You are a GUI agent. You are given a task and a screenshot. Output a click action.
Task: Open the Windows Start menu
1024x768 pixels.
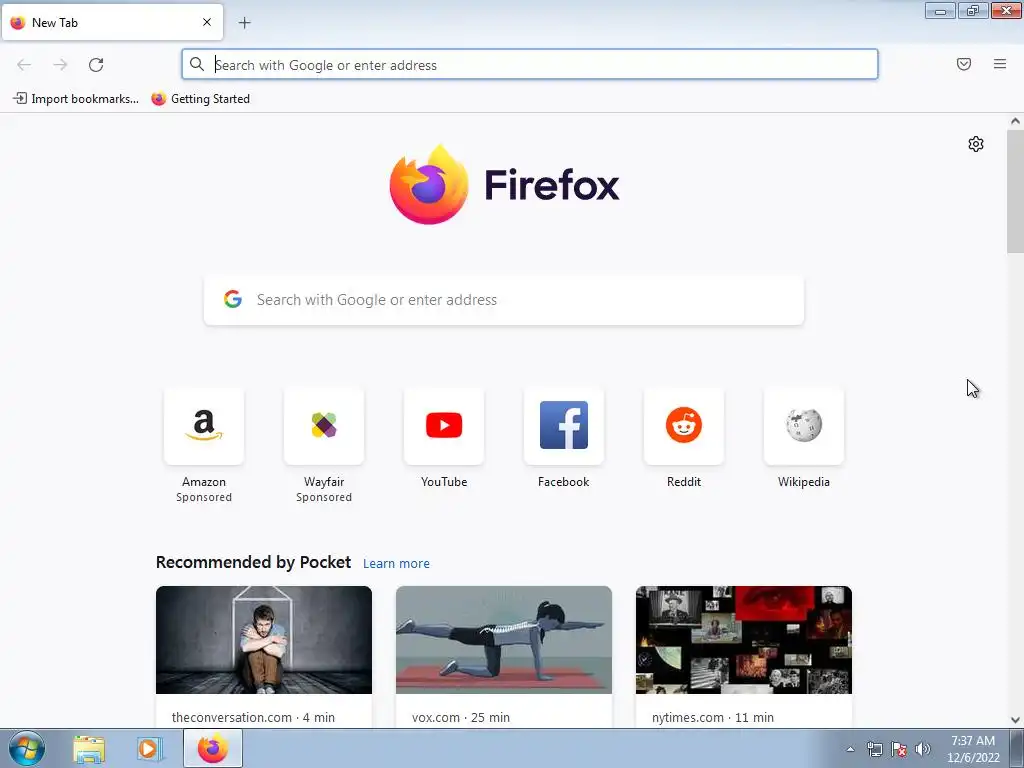point(26,748)
